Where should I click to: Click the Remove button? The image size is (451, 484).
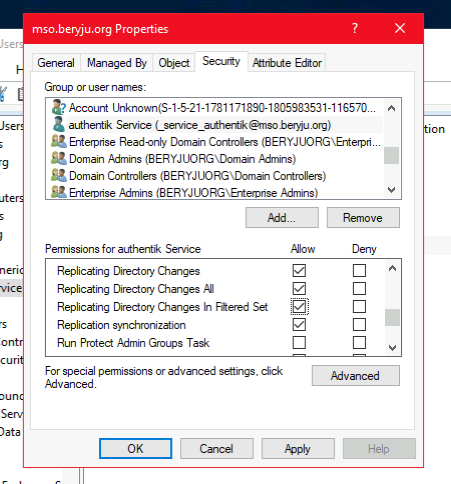tap(363, 218)
